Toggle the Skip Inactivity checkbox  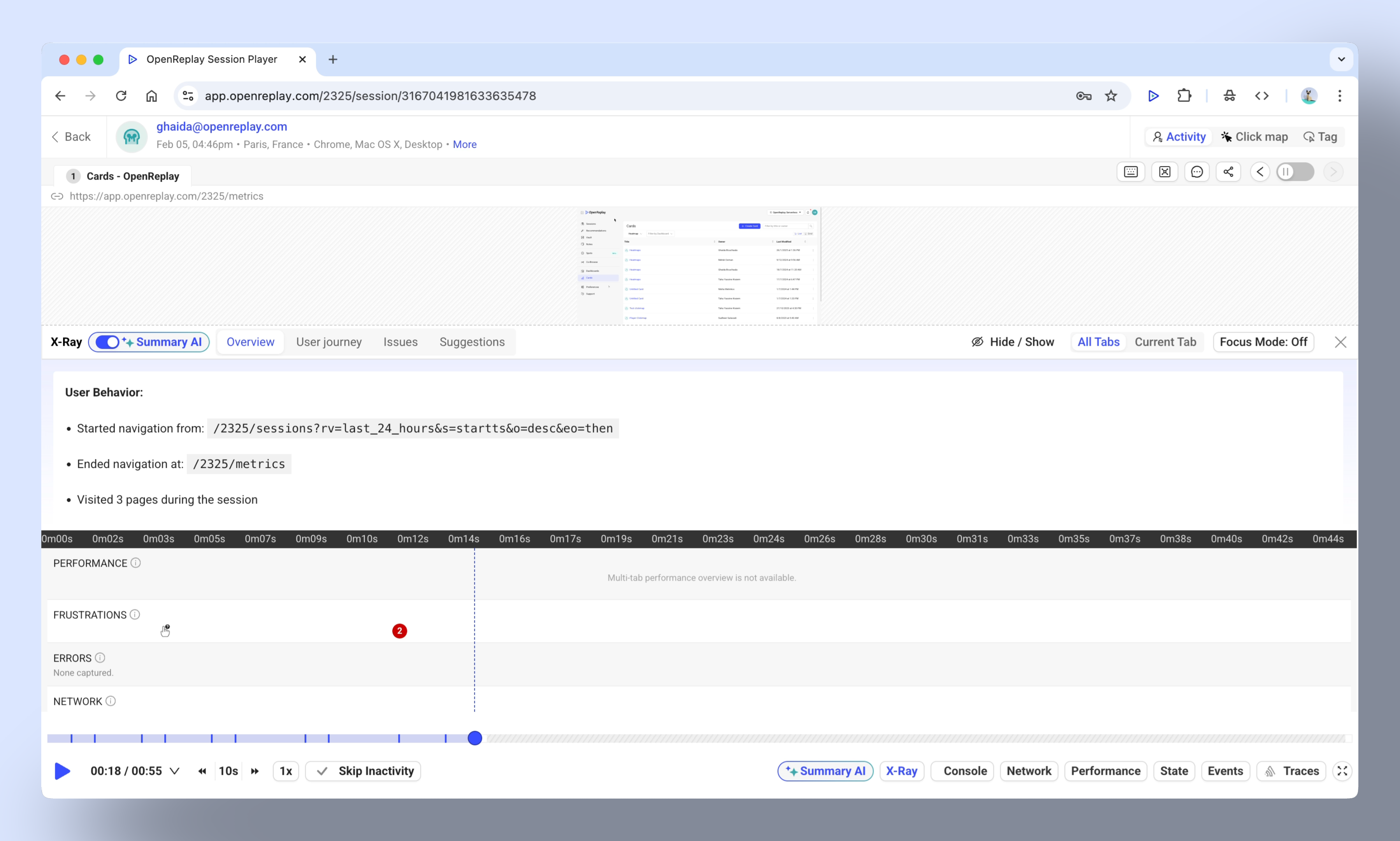pyautogui.click(x=363, y=771)
